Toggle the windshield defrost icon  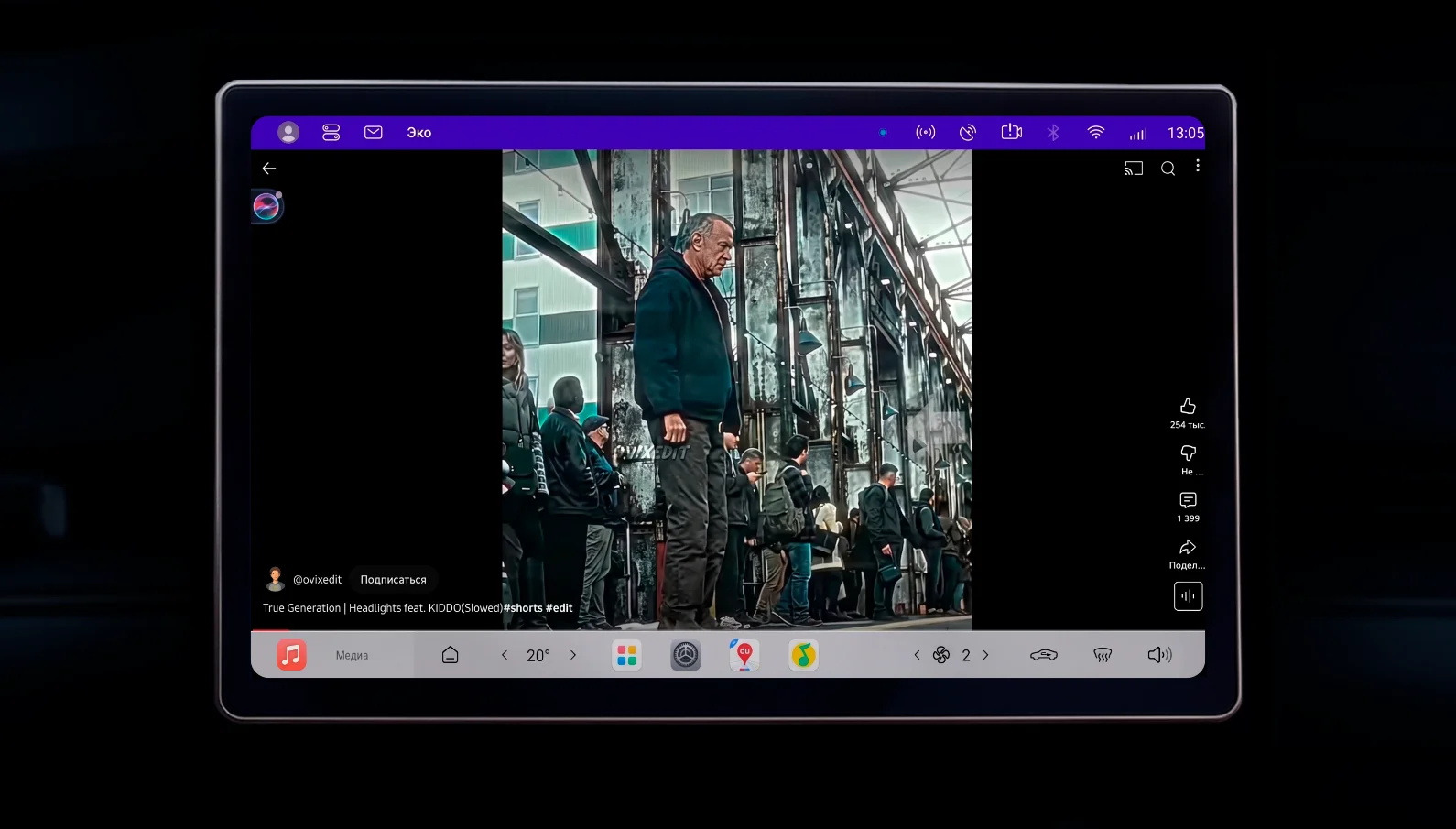tap(1103, 655)
